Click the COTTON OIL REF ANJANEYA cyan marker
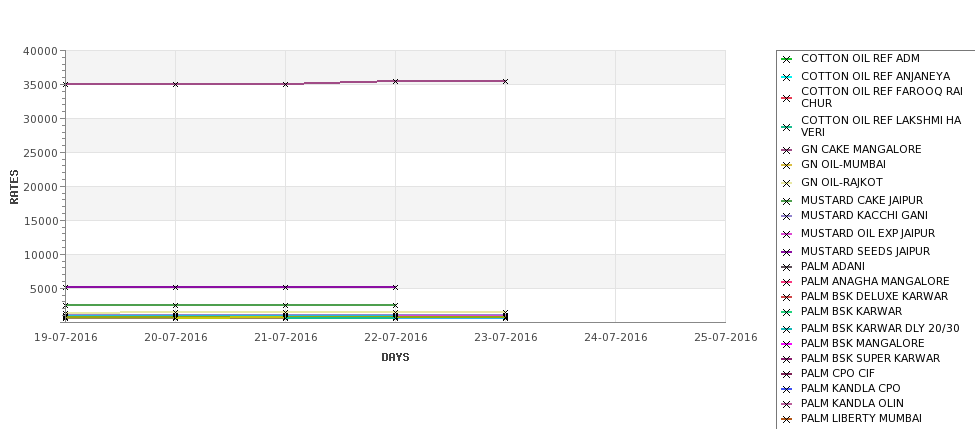The width and height of the screenshot is (975, 429). click(786, 78)
